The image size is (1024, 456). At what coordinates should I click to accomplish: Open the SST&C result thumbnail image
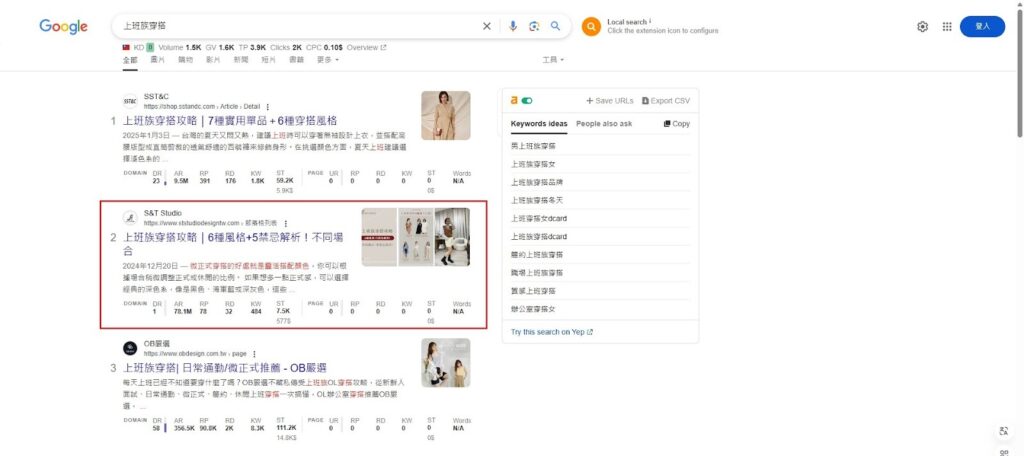pyautogui.click(x=445, y=115)
